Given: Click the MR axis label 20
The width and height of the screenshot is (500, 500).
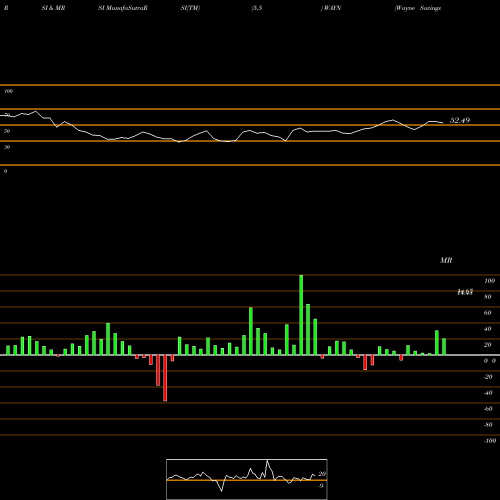Looking at the screenshot, I should 488,345.
